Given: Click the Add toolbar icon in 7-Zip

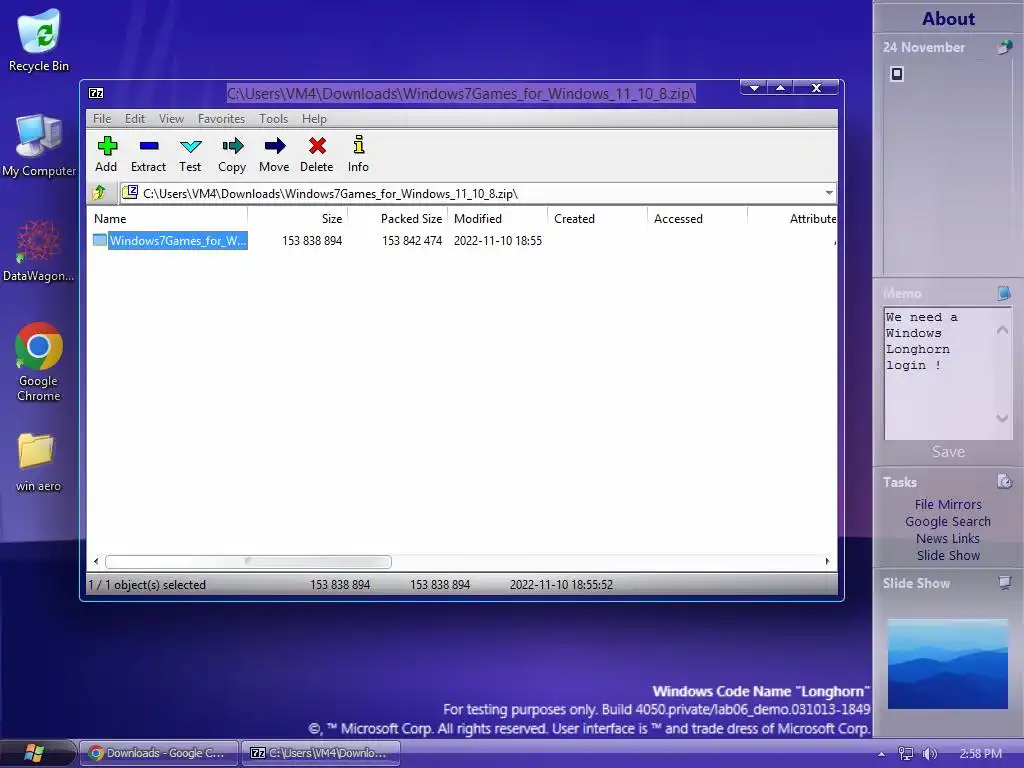Looking at the screenshot, I should click(x=106, y=154).
